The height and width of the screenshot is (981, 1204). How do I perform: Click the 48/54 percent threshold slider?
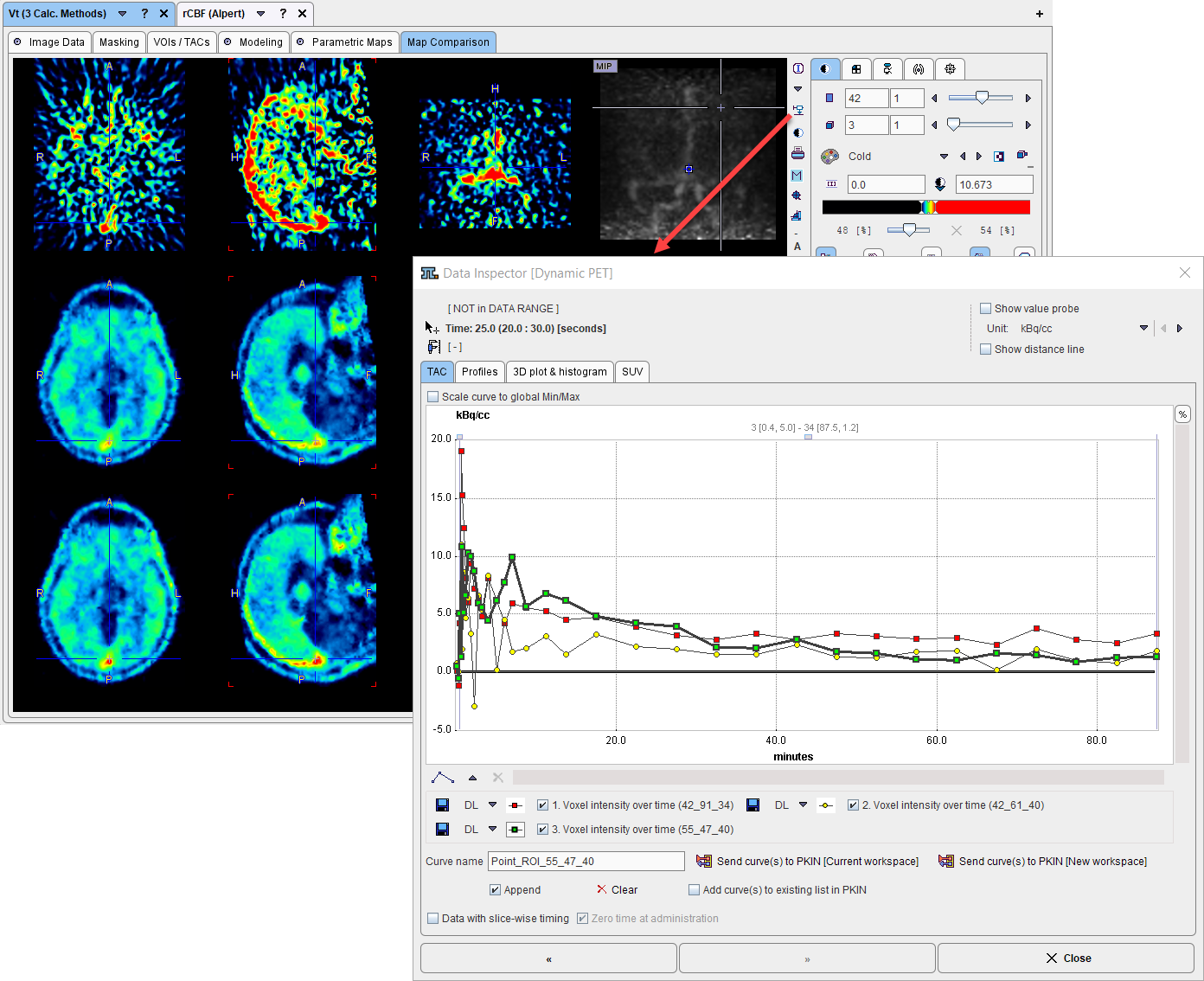(x=908, y=230)
